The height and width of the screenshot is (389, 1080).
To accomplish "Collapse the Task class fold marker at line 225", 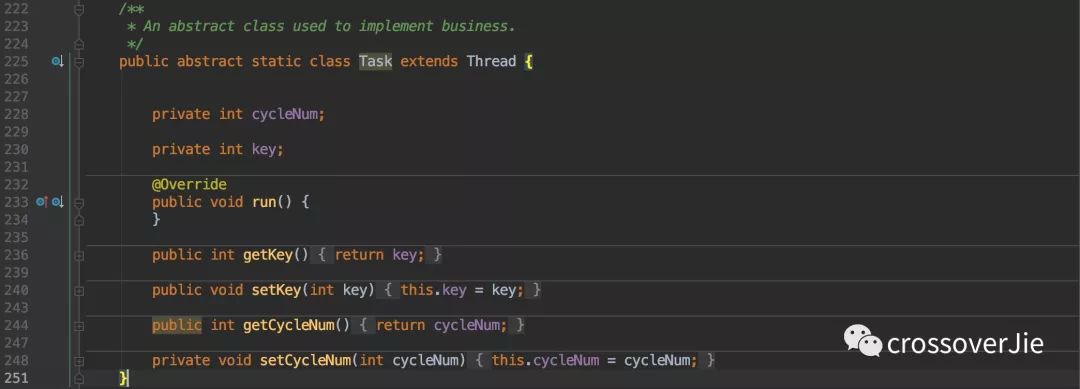I will coord(79,62).
